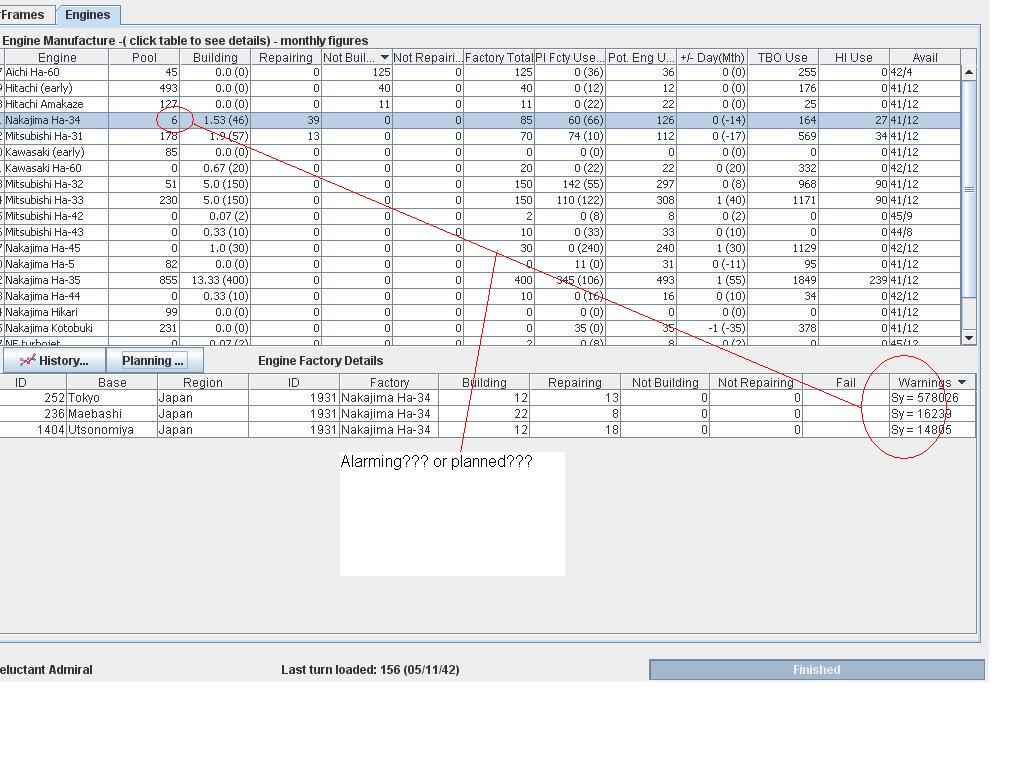Click sort arrow on Warnings column header
This screenshot has height=768, width=1024.
click(x=961, y=382)
